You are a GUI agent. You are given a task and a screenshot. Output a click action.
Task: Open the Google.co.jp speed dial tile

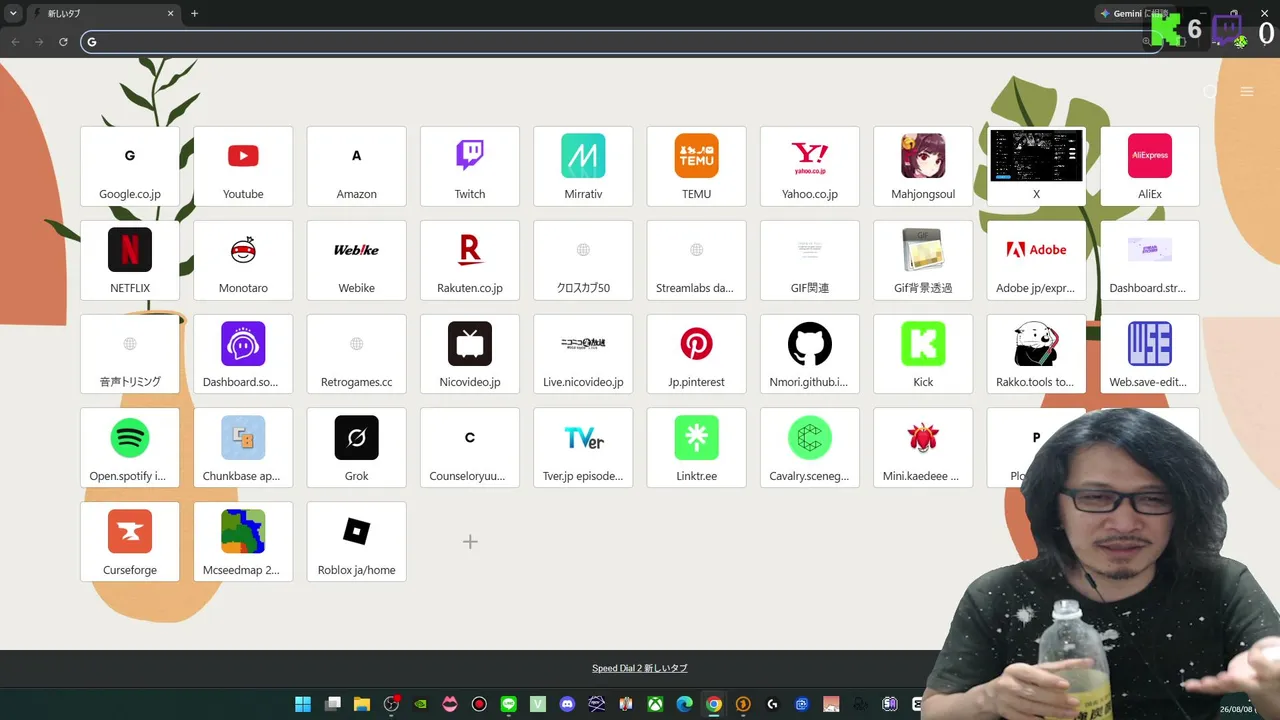click(x=130, y=166)
